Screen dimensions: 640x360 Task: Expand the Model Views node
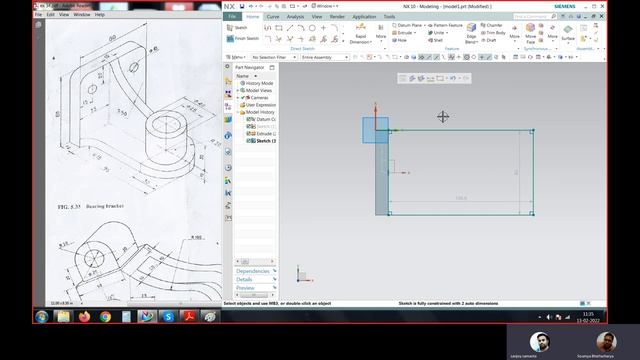[x=238, y=91]
